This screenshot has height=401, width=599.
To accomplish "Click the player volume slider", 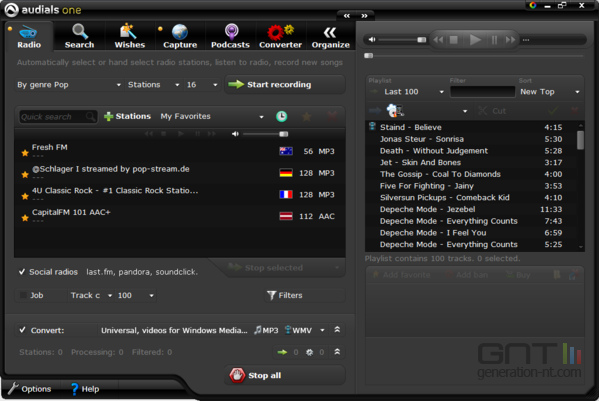I will 398,40.
